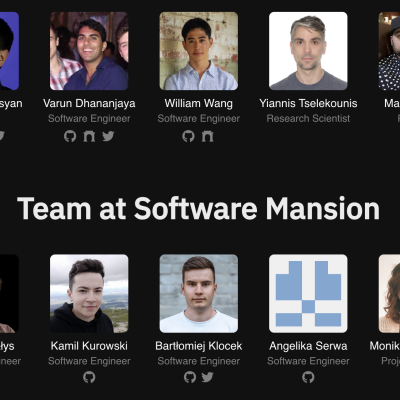
Task: Select the name Yiannis Tselekounis
Action: (x=308, y=103)
